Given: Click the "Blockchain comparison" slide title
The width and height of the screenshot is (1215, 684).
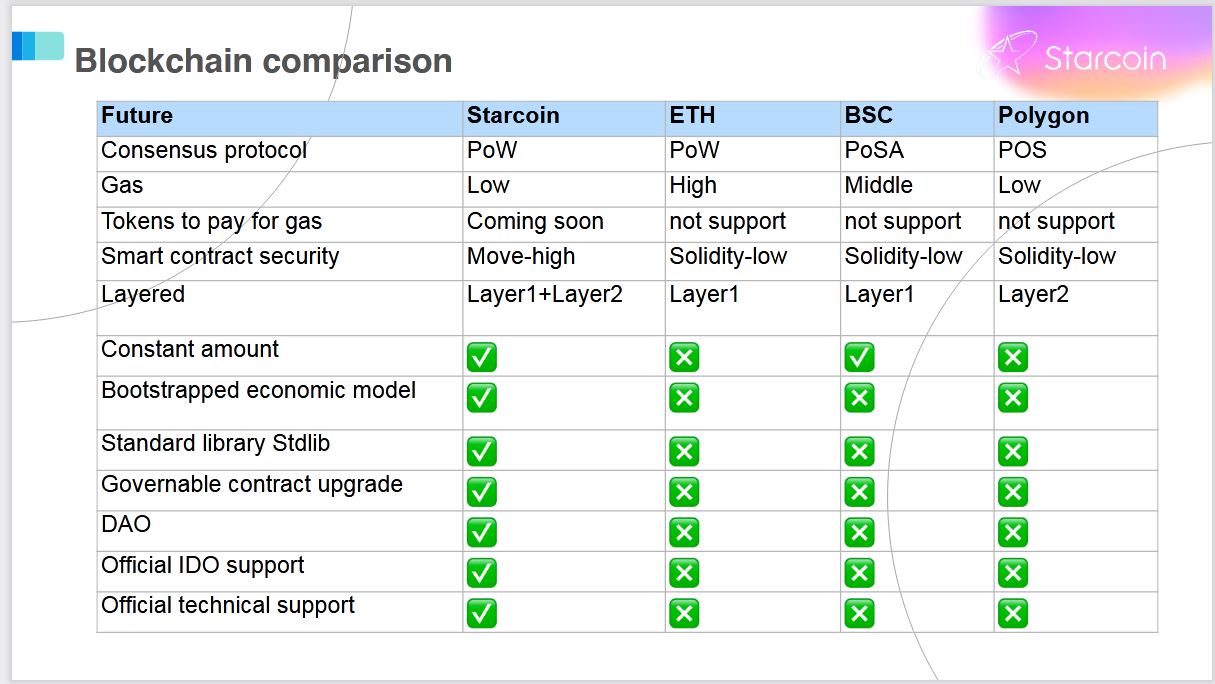Looking at the screenshot, I should pos(263,61).
